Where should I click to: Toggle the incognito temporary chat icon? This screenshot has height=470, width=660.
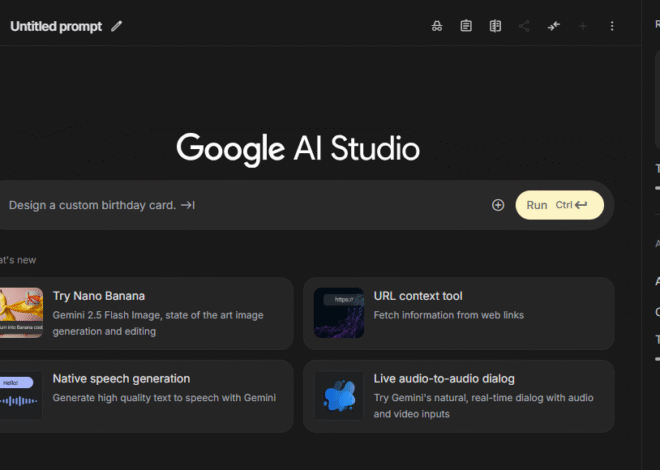(437, 26)
